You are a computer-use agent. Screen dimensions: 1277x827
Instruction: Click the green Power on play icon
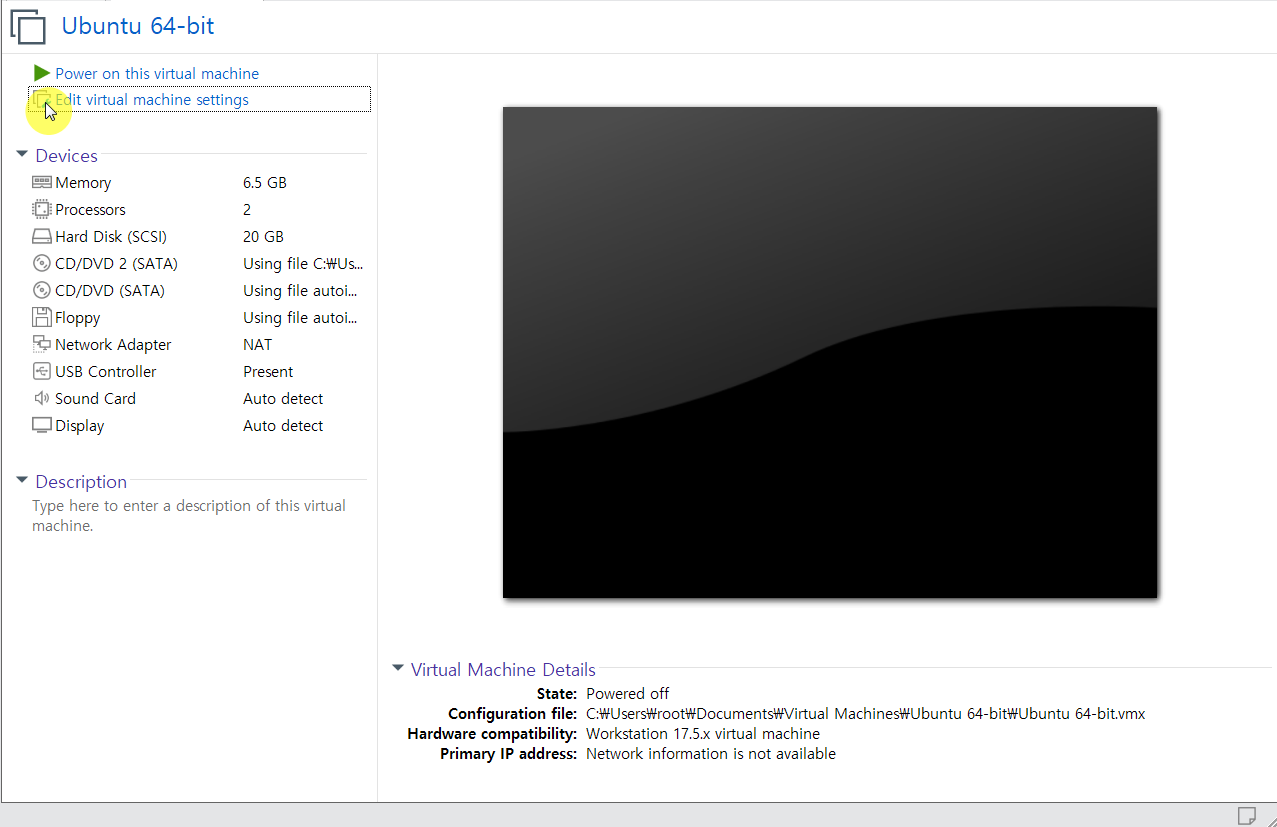[41, 73]
